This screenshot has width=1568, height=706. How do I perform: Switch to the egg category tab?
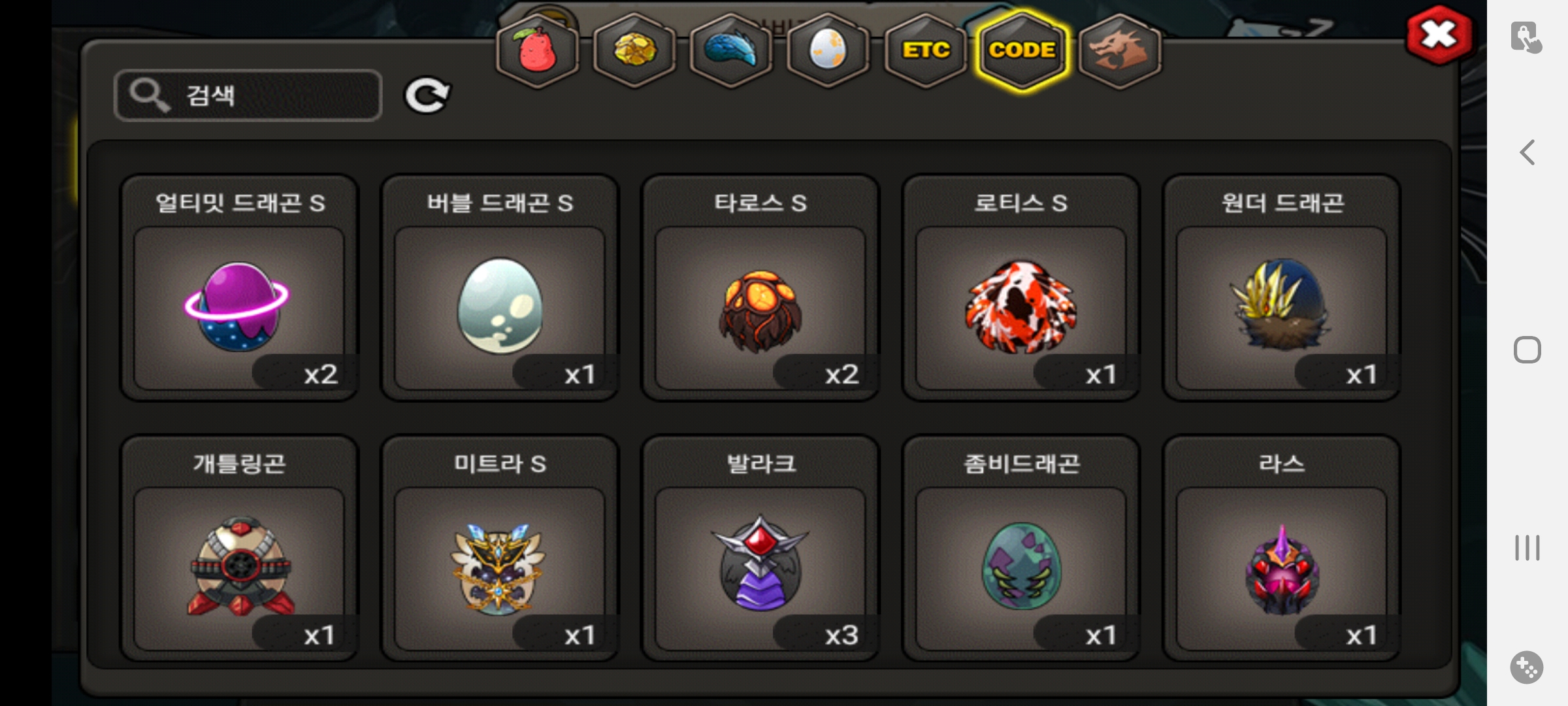(828, 51)
